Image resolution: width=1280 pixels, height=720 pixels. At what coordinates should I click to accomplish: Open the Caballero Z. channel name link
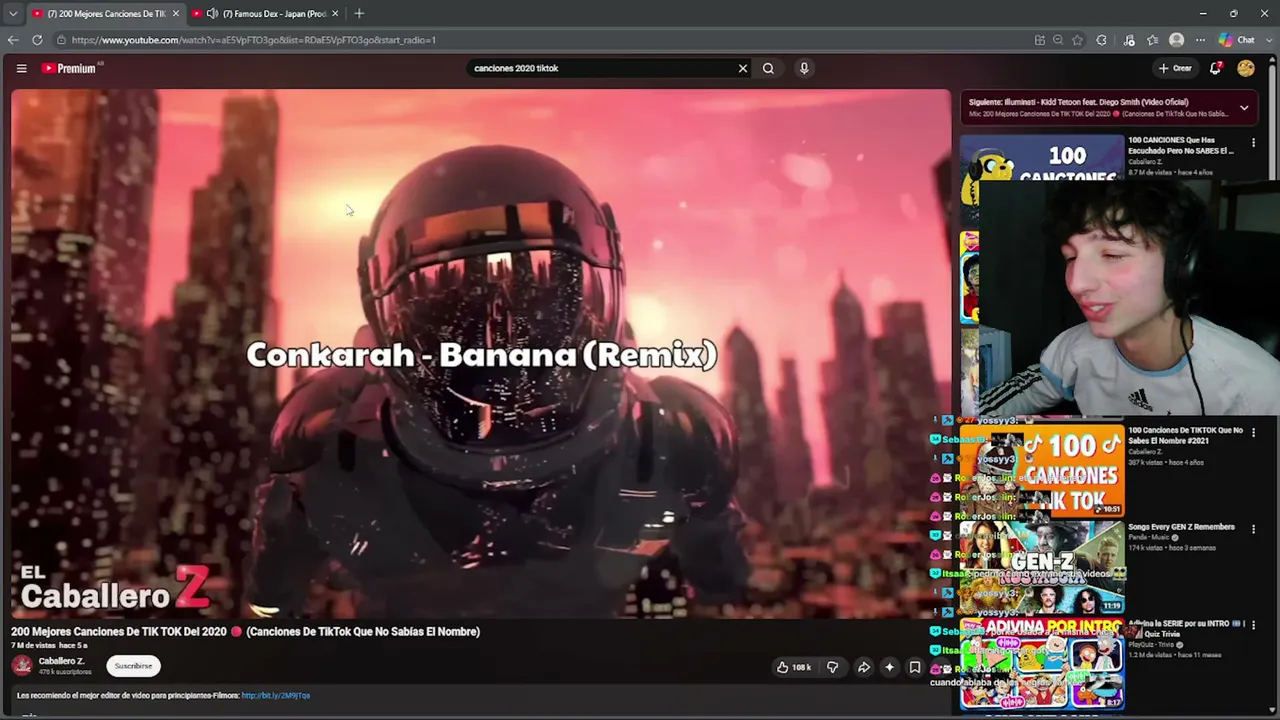coord(61,661)
